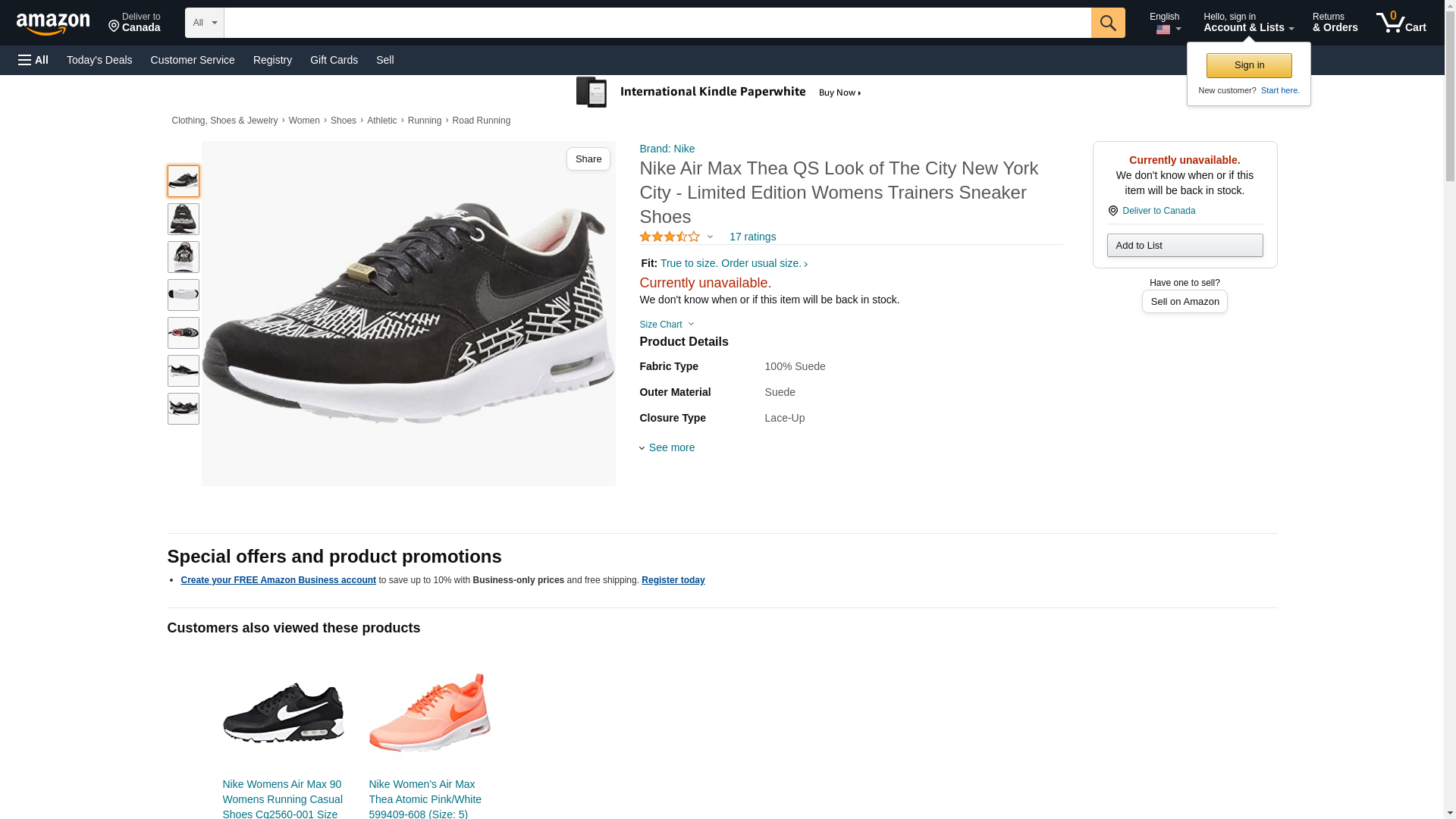Open Today's Deals navigation item
Viewport: 1456px width, 819px height.
(x=99, y=60)
